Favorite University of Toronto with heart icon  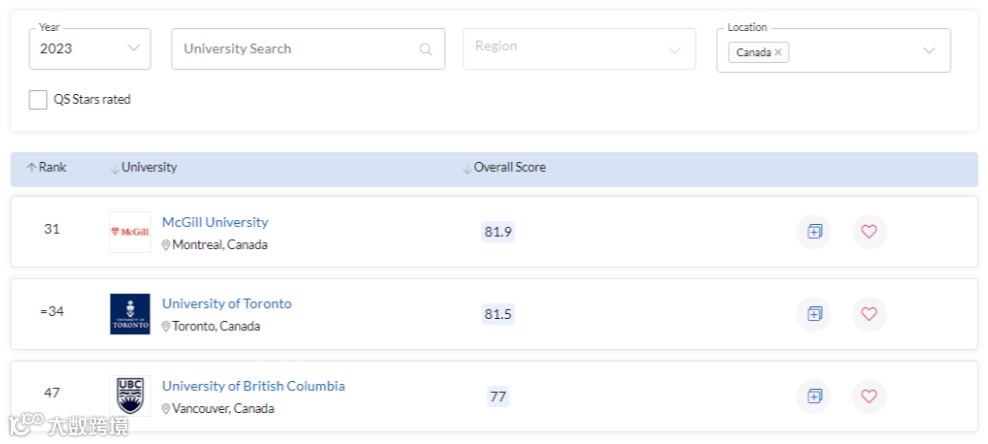(x=869, y=314)
